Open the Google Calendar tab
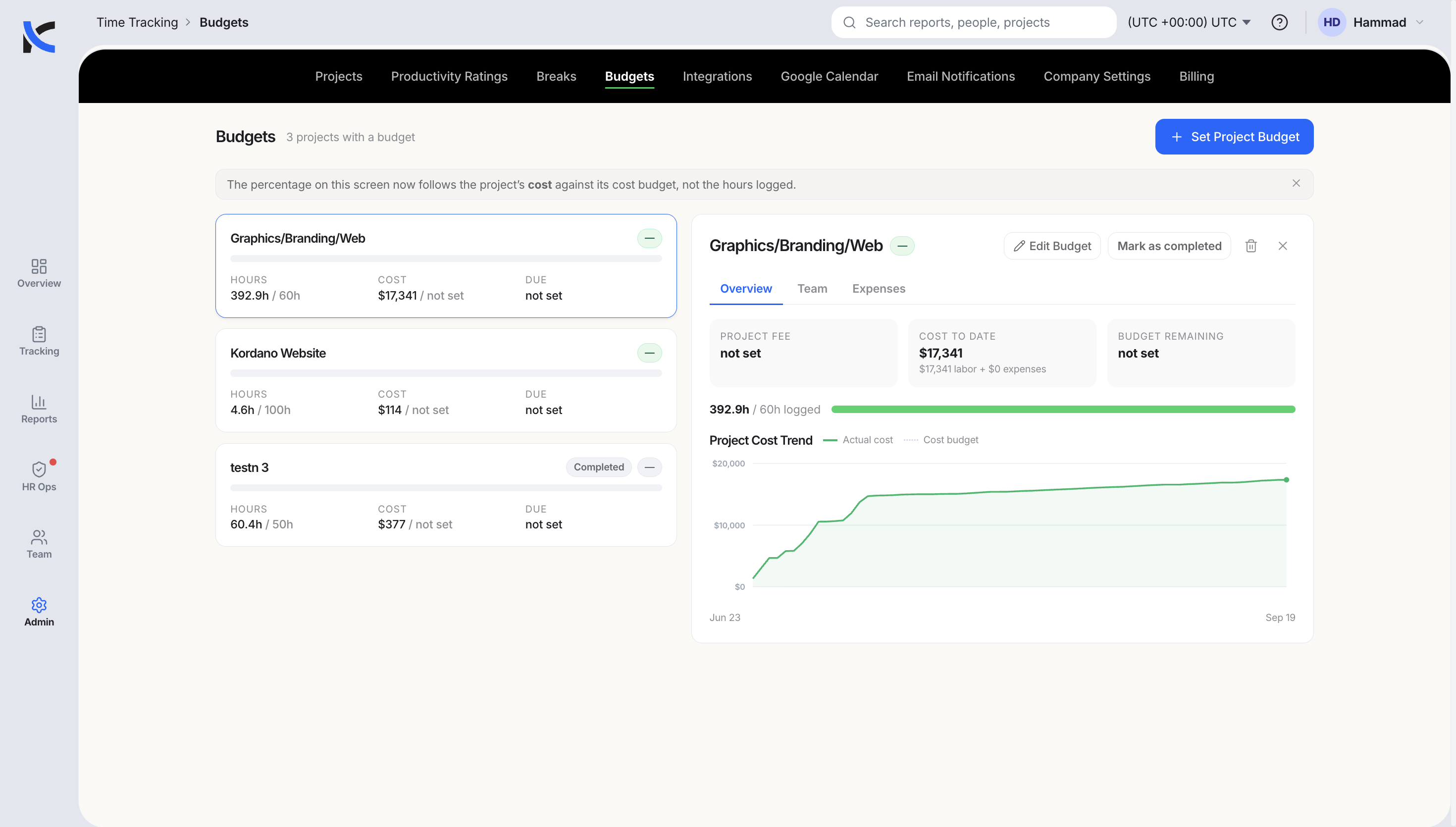 pyautogui.click(x=829, y=76)
